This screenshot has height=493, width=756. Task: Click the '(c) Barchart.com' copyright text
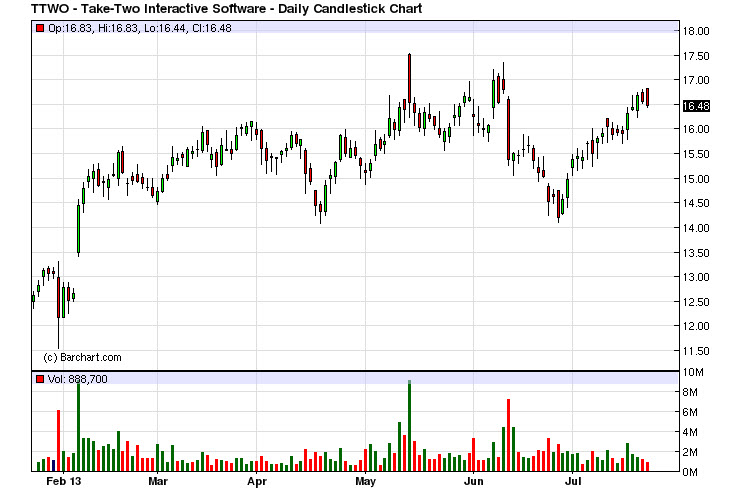tap(82, 358)
